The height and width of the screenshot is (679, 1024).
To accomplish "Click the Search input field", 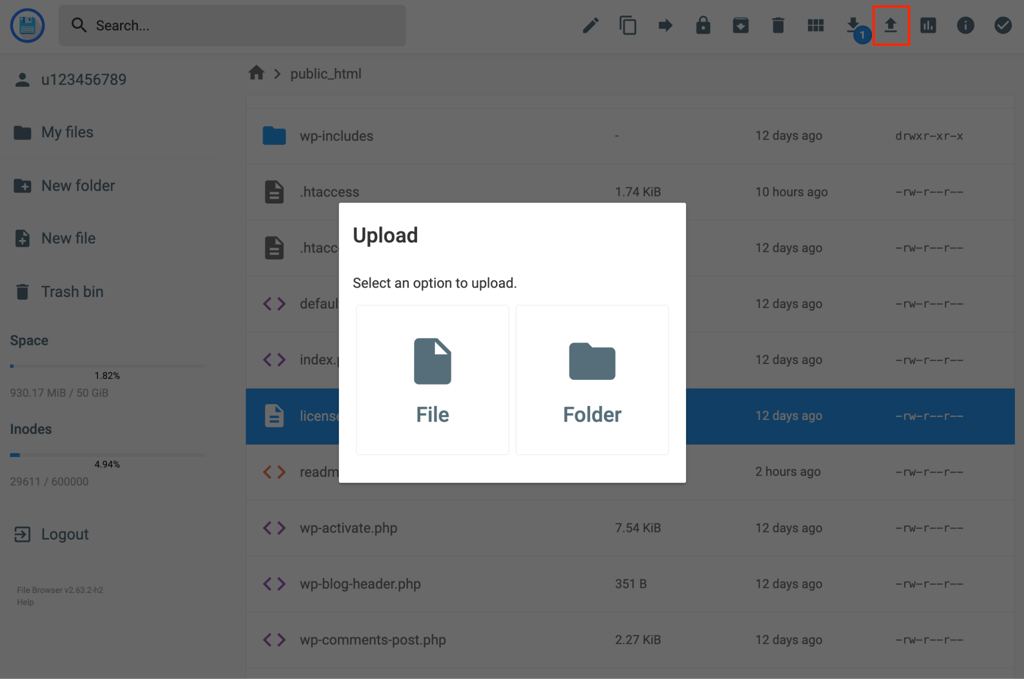I will click(232, 25).
